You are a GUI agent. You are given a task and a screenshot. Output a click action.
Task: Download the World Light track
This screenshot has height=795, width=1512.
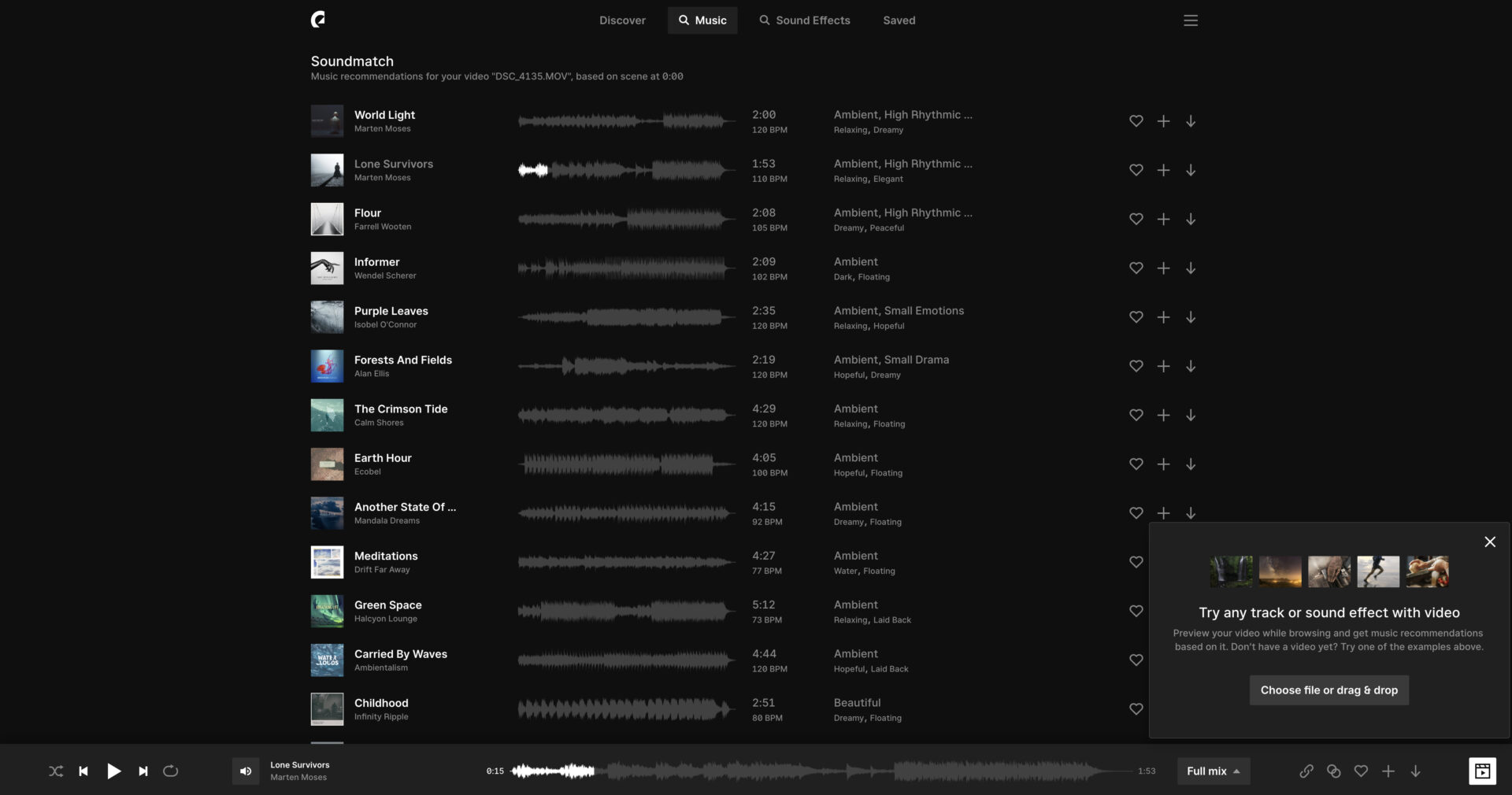[x=1191, y=121]
